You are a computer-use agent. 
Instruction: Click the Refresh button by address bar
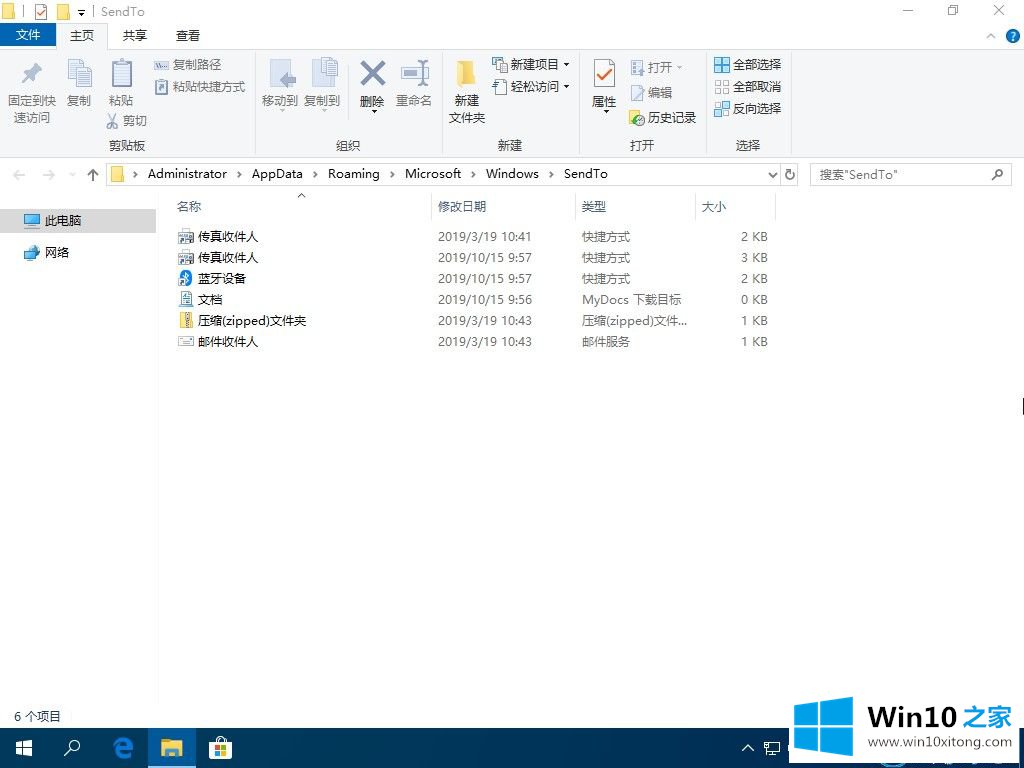point(790,175)
